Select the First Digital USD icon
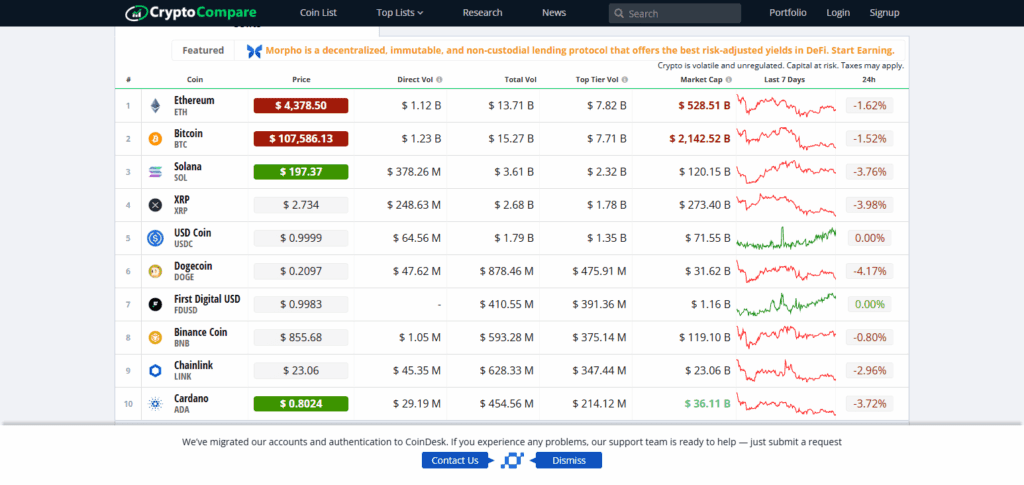This screenshot has height=485, width=1024. (155, 304)
